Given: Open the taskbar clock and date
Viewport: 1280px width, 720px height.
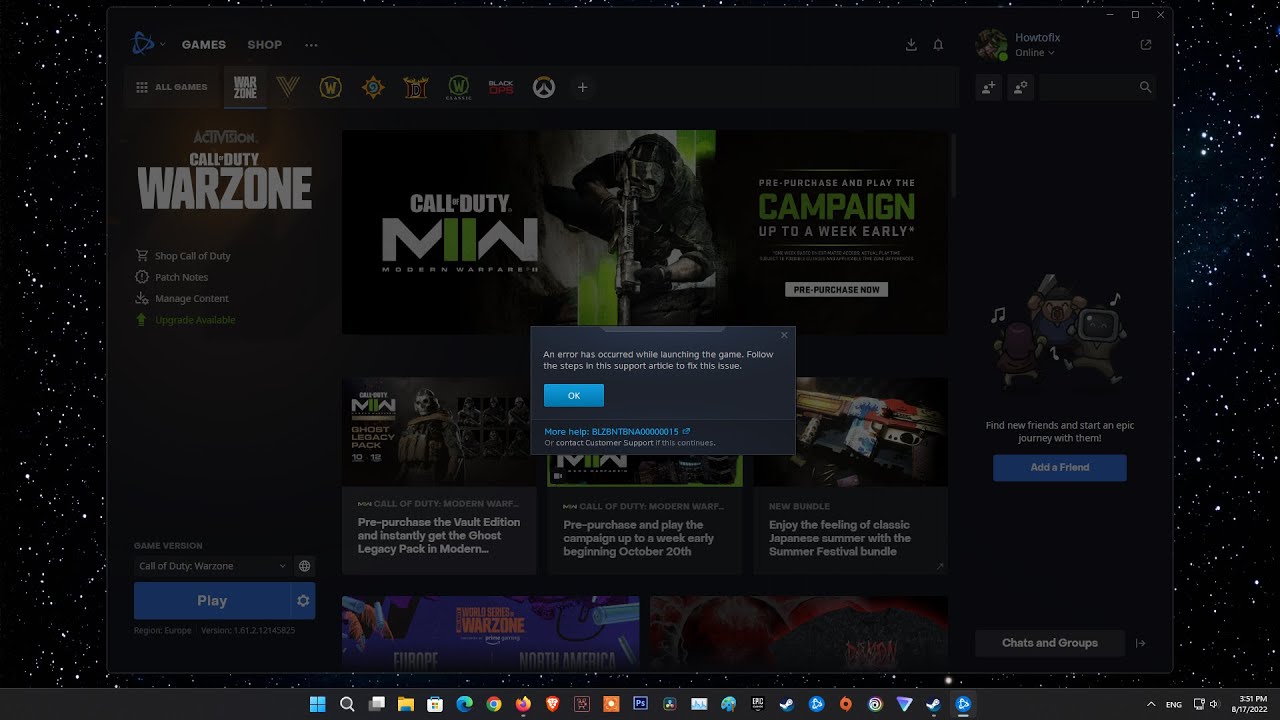Looking at the screenshot, I should [x=1251, y=704].
